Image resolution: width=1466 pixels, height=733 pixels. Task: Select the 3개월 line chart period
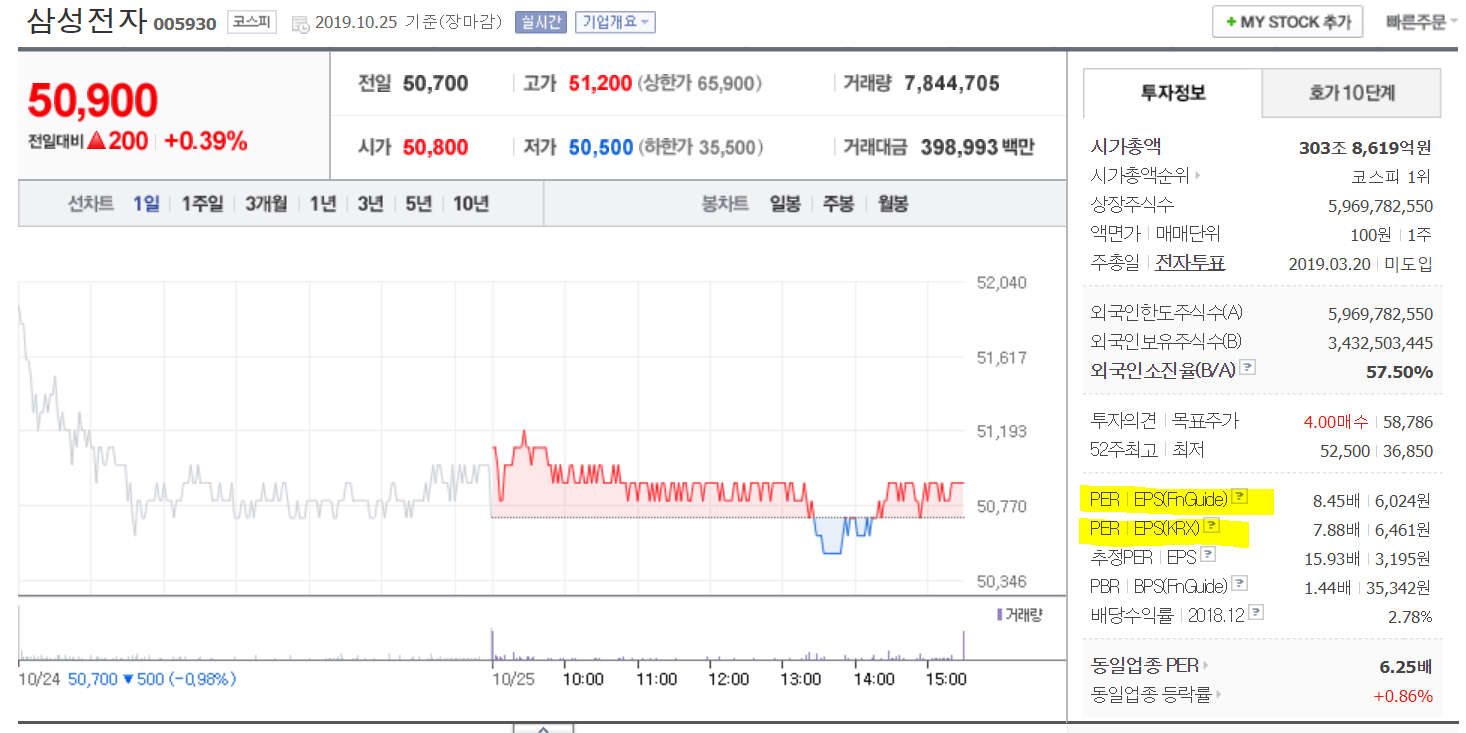coord(266,204)
